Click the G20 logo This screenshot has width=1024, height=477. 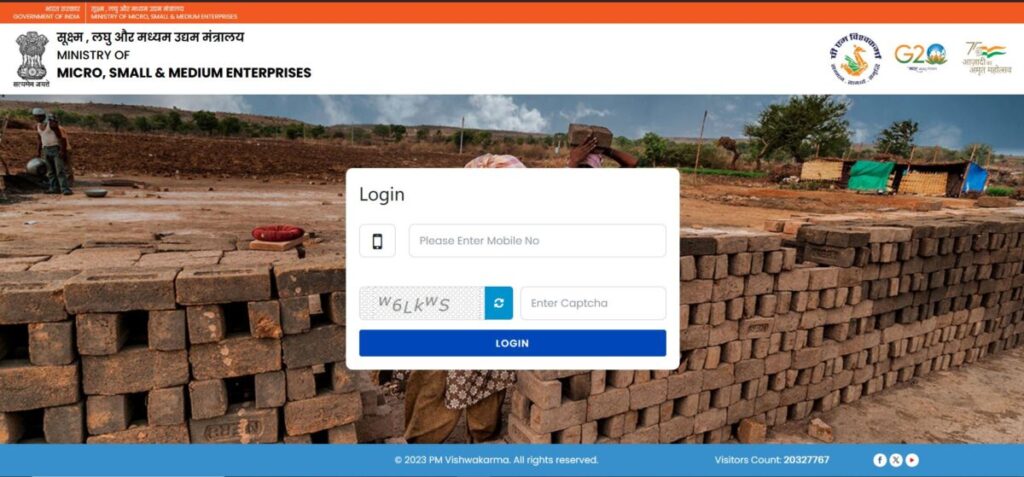[x=920, y=56]
